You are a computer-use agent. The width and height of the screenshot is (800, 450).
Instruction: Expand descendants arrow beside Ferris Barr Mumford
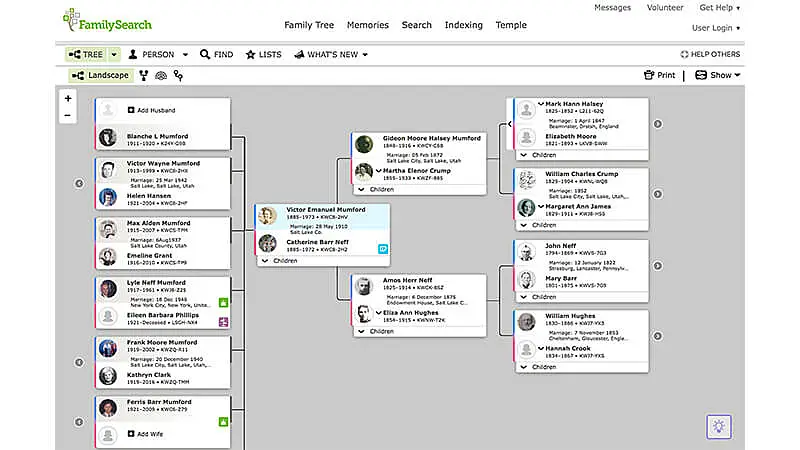(79, 422)
